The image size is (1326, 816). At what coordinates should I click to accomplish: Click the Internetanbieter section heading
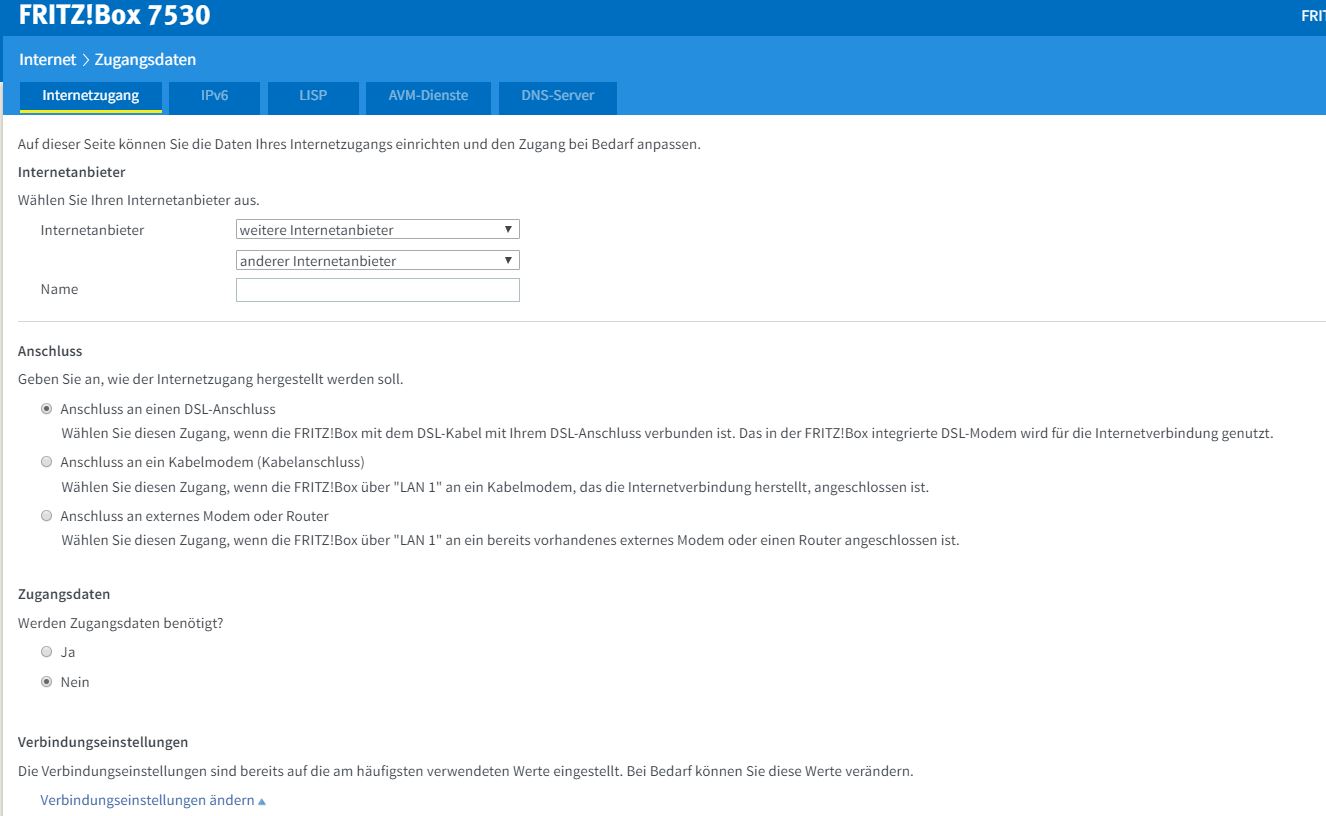[x=72, y=172]
